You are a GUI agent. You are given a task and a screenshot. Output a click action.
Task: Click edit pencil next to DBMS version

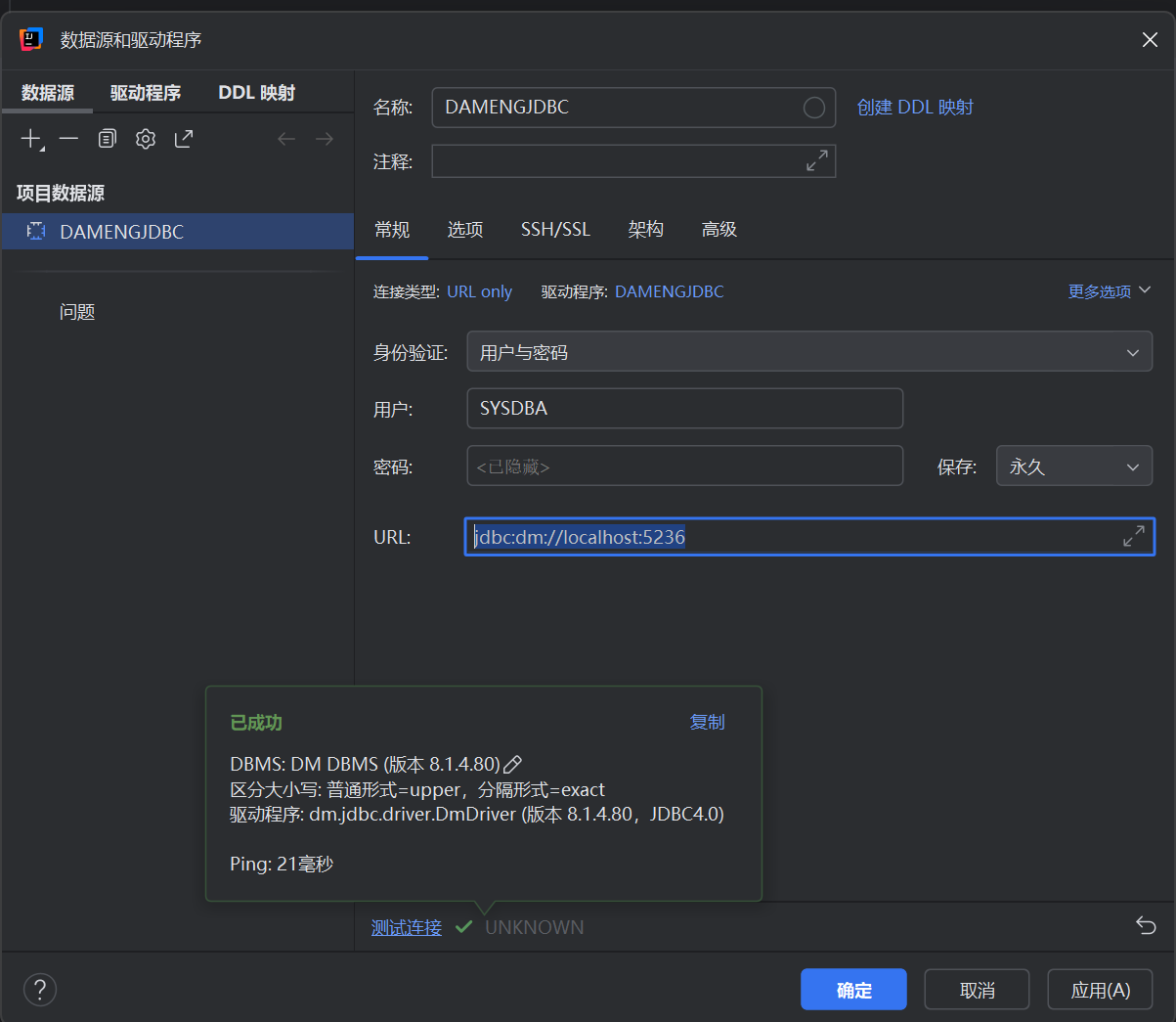tap(512, 764)
